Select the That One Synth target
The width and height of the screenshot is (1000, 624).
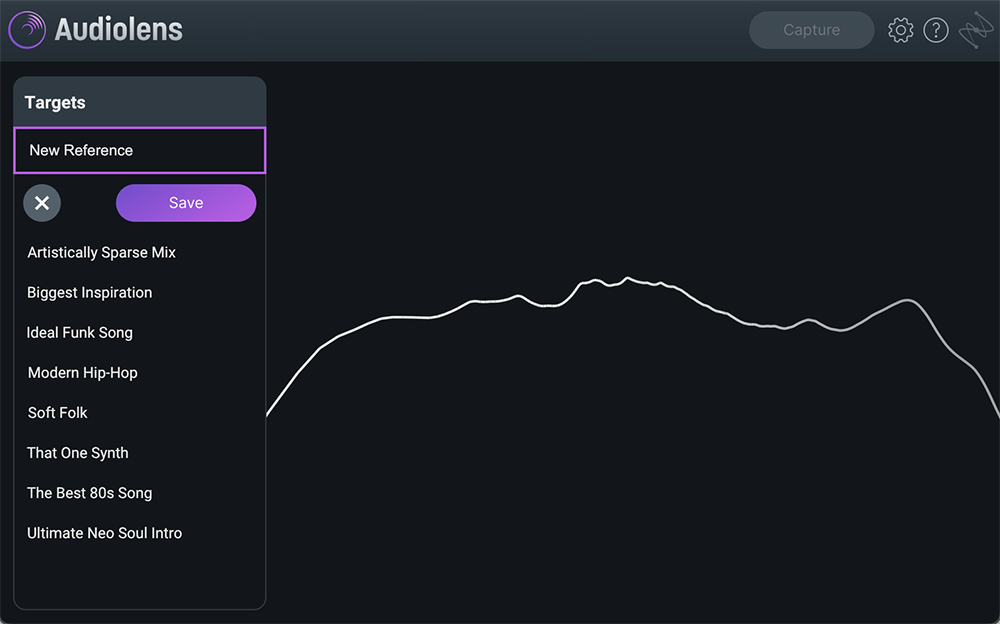point(77,452)
